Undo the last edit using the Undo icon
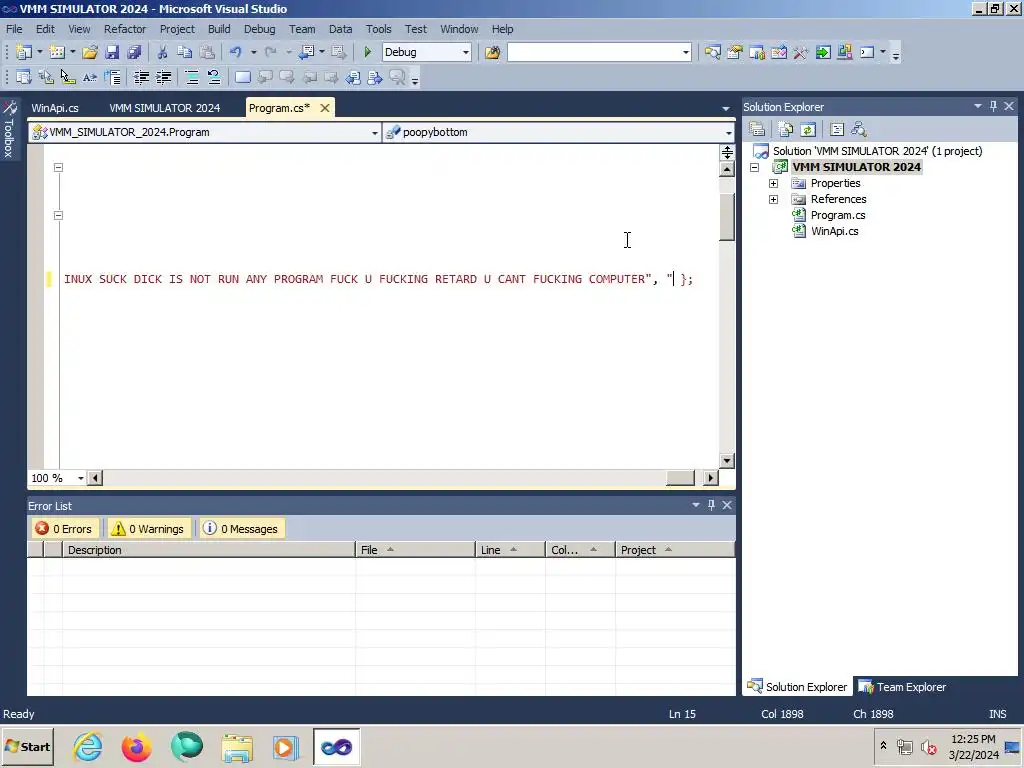This screenshot has height=768, width=1024. pos(236,52)
